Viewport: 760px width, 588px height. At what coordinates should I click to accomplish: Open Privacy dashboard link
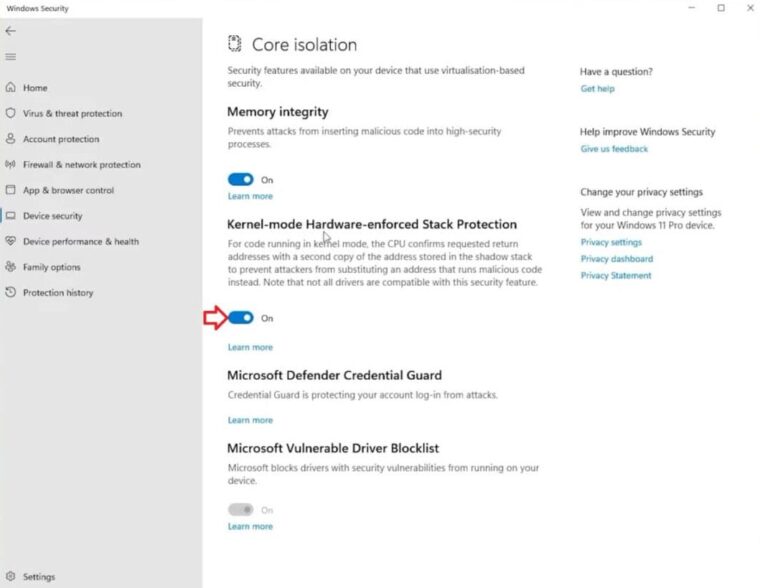[617, 259]
